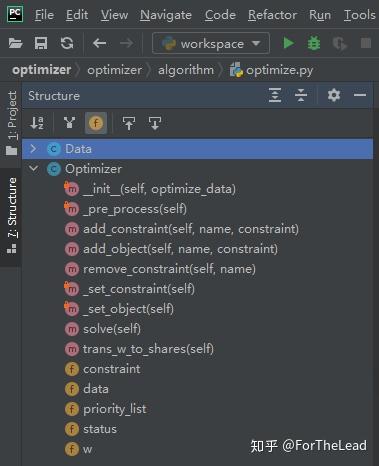Viewport: 379px width, 466px height.
Task: Select add_constraint(self, name, constraint) method
Action: pos(197,229)
